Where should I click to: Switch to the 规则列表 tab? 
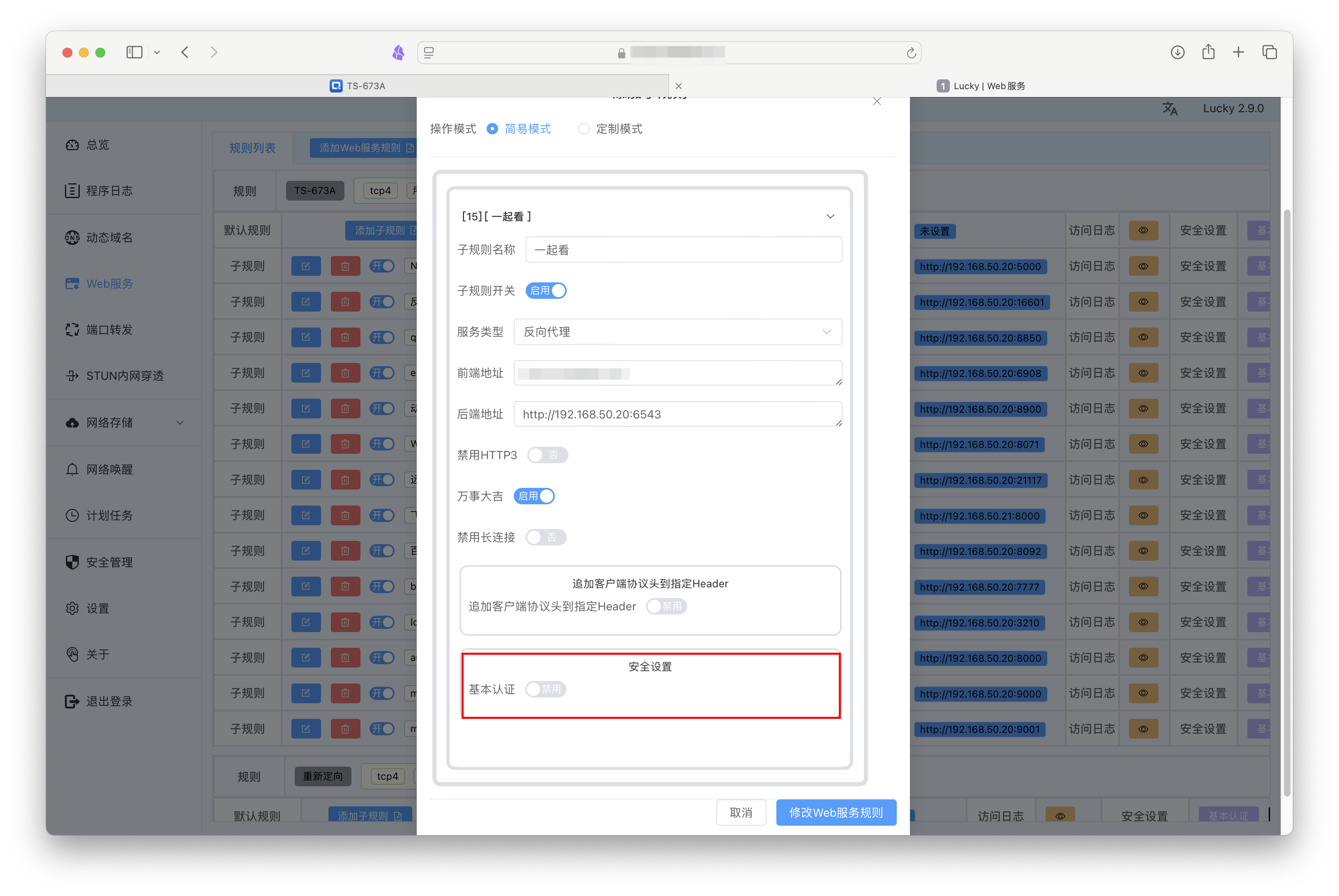(x=252, y=148)
